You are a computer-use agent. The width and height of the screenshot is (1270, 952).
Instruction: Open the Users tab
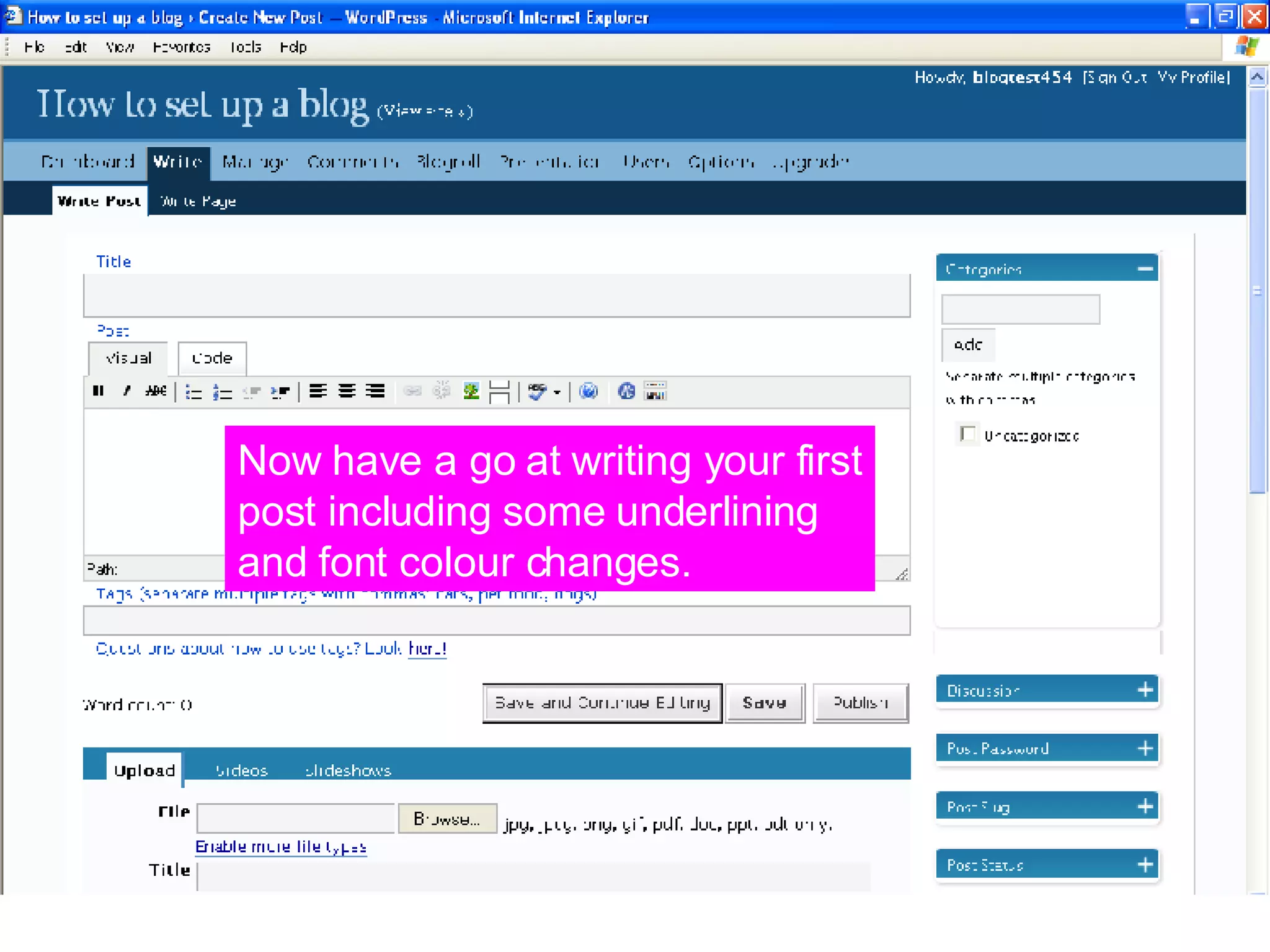click(x=646, y=162)
